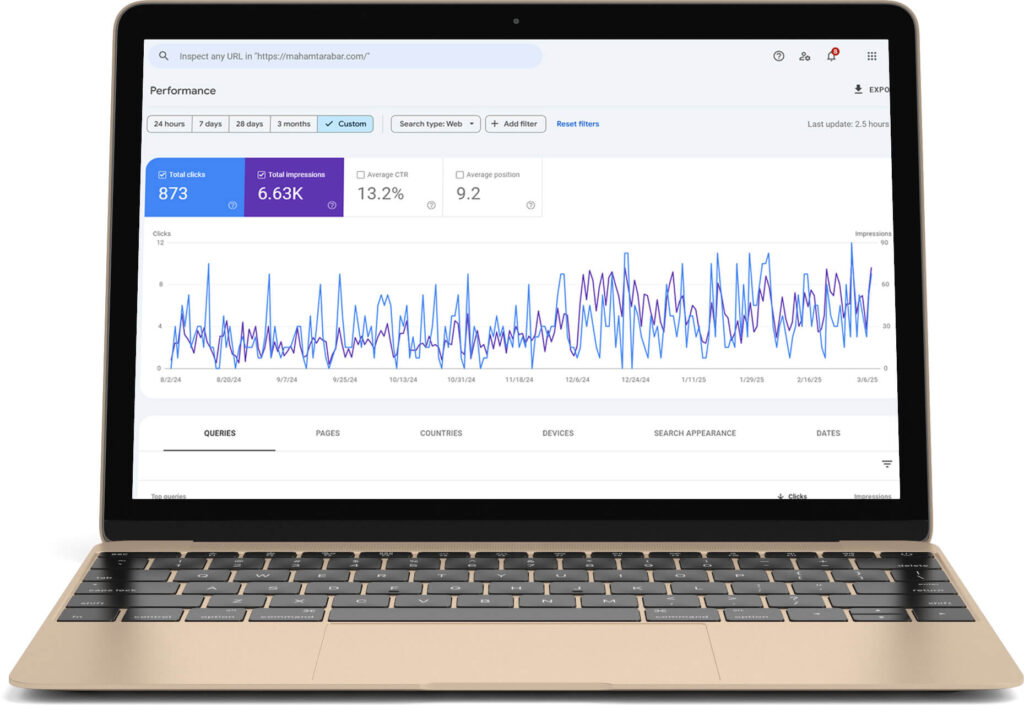Switch to the Pages tab
This screenshot has width=1024, height=705.
click(327, 433)
